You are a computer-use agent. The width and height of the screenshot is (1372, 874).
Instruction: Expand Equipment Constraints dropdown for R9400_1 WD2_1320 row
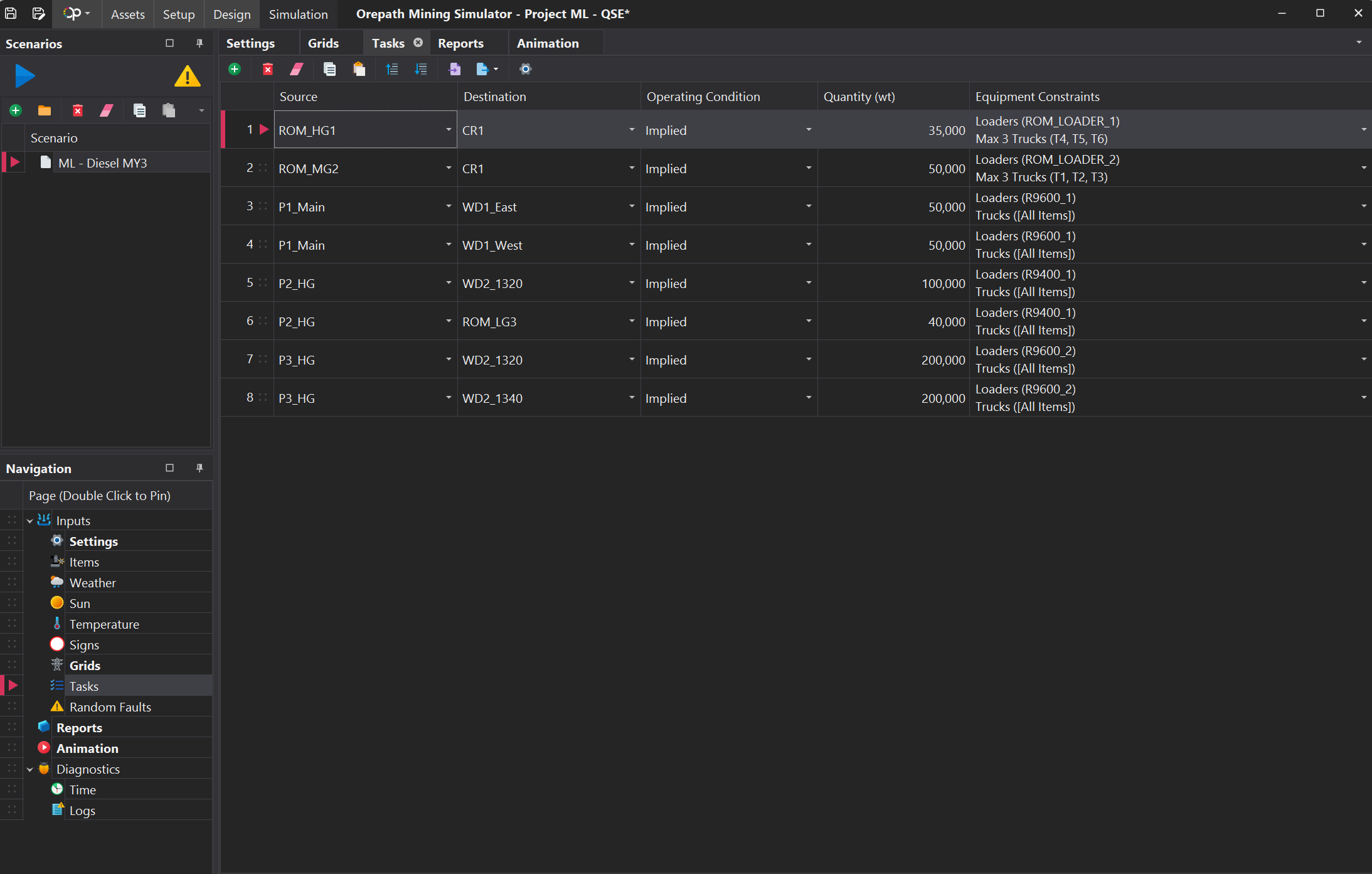click(x=1364, y=283)
